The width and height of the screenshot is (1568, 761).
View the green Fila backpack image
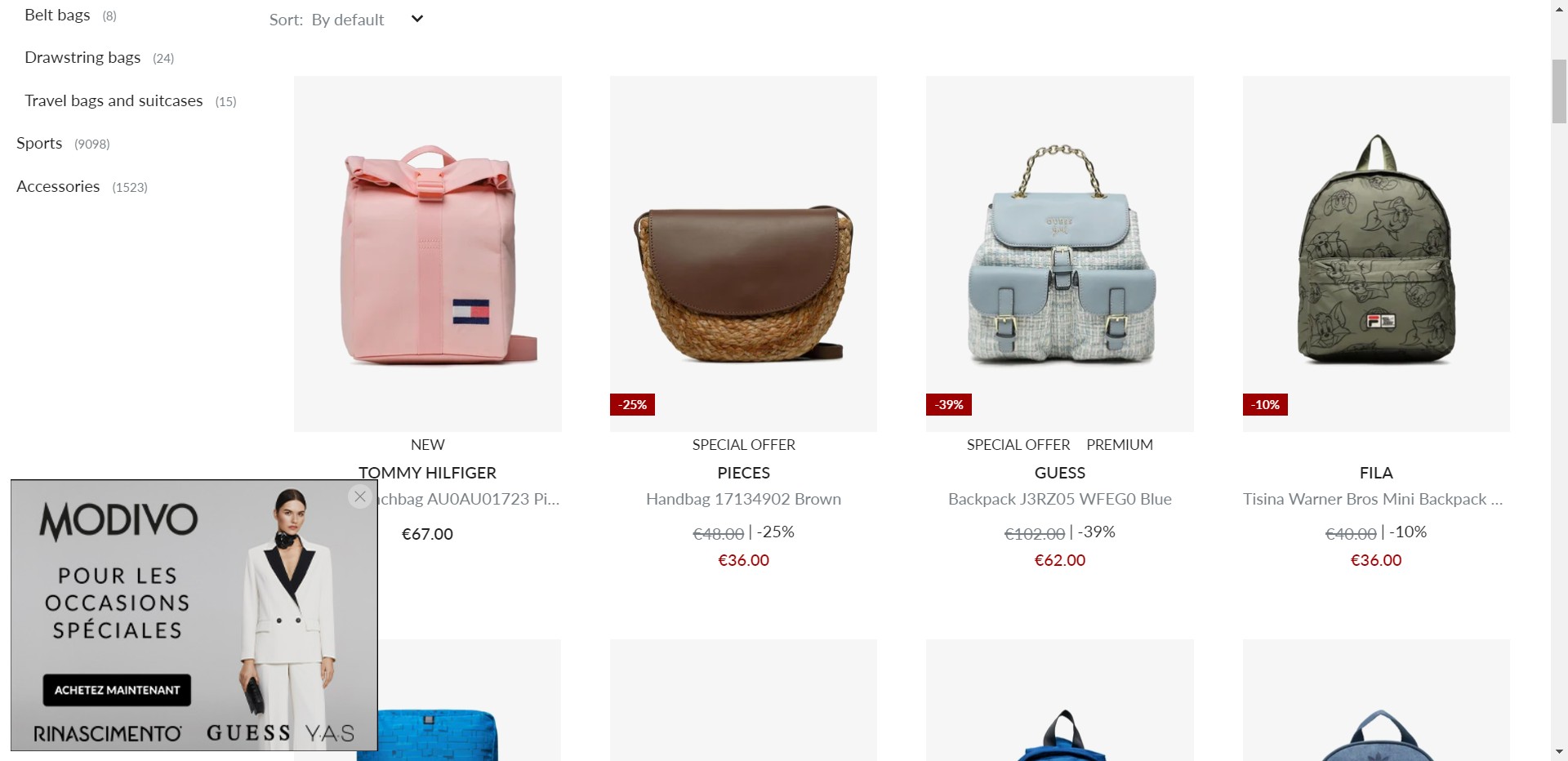point(1376,254)
